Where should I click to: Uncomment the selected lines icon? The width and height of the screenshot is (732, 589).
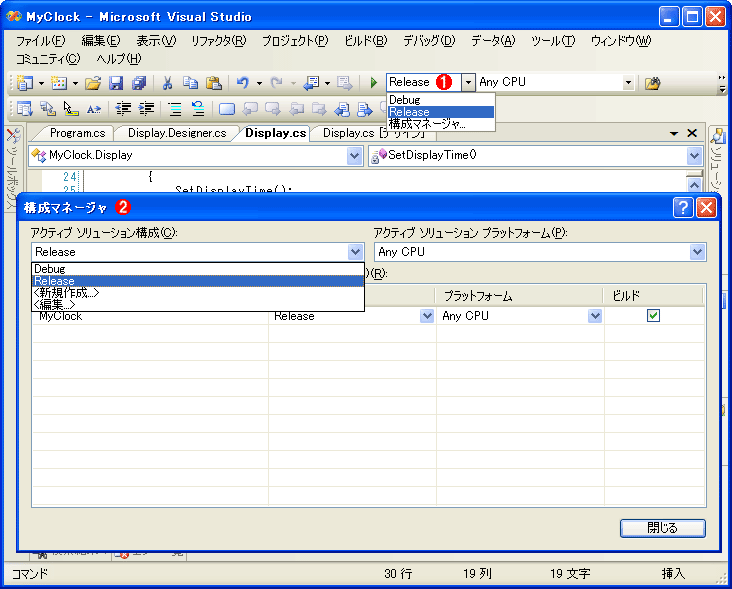pos(198,109)
